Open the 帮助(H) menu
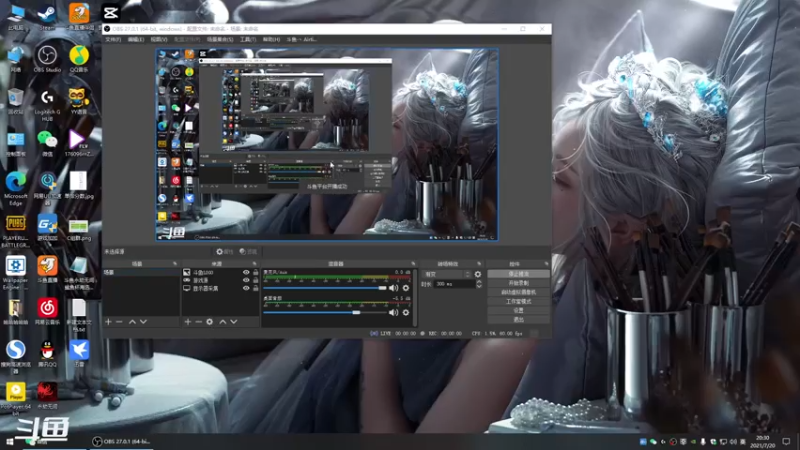 coord(271,39)
